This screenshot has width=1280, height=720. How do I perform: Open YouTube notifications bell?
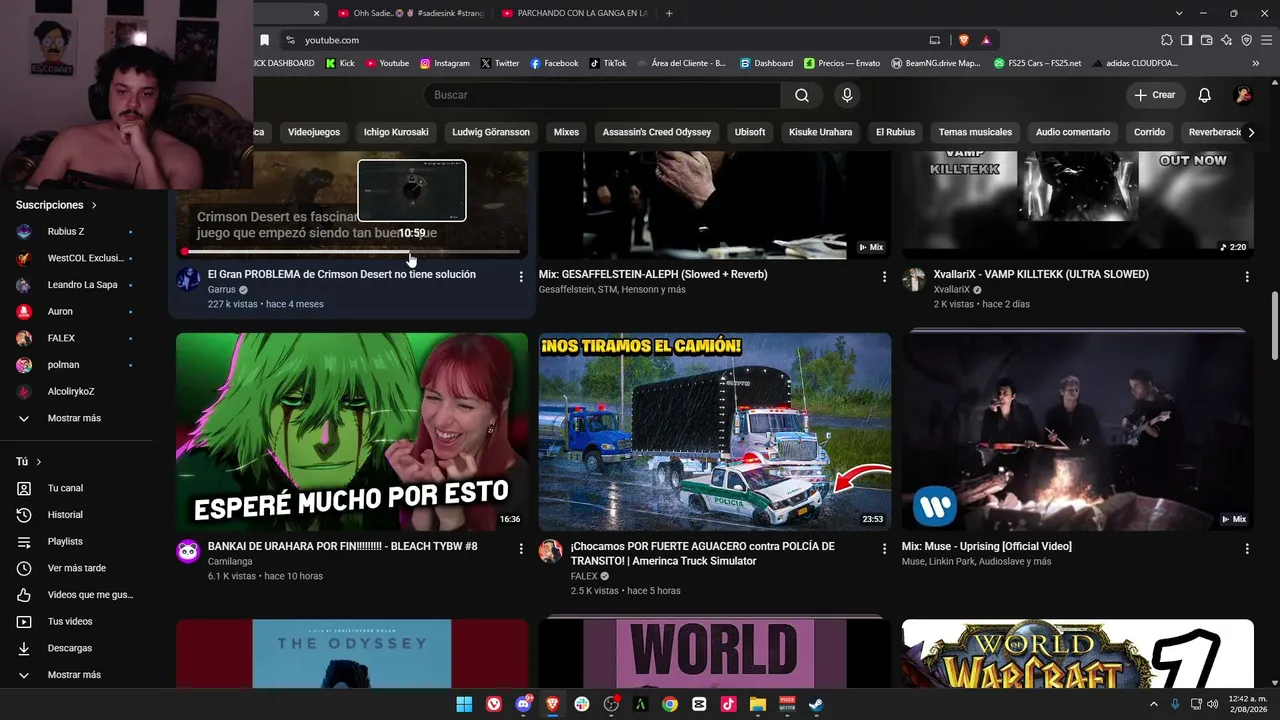(x=1205, y=95)
